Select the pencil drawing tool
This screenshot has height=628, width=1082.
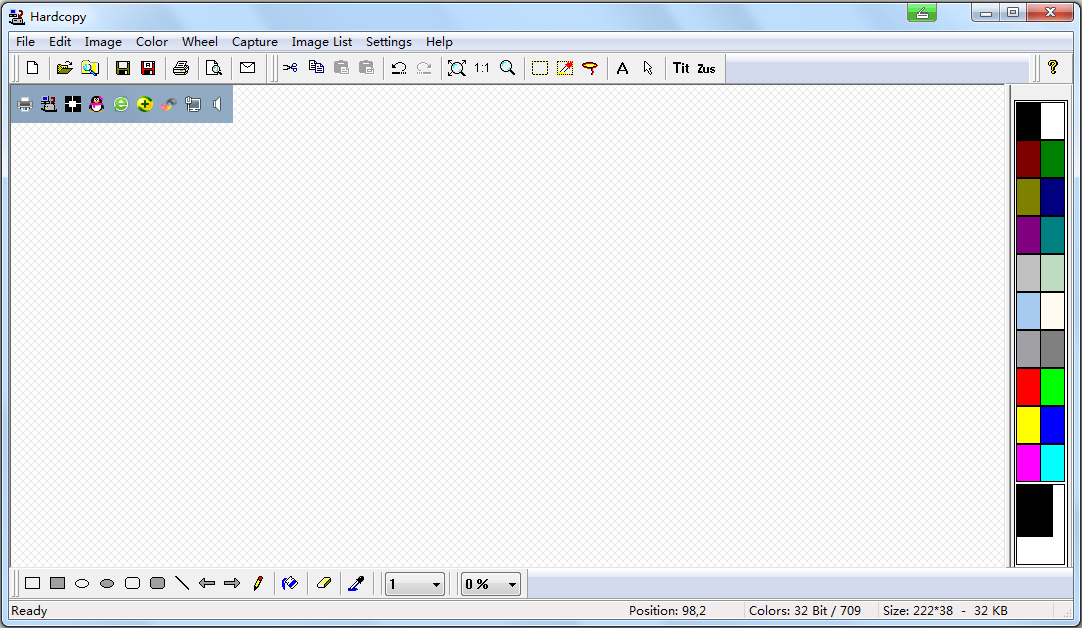click(x=259, y=583)
